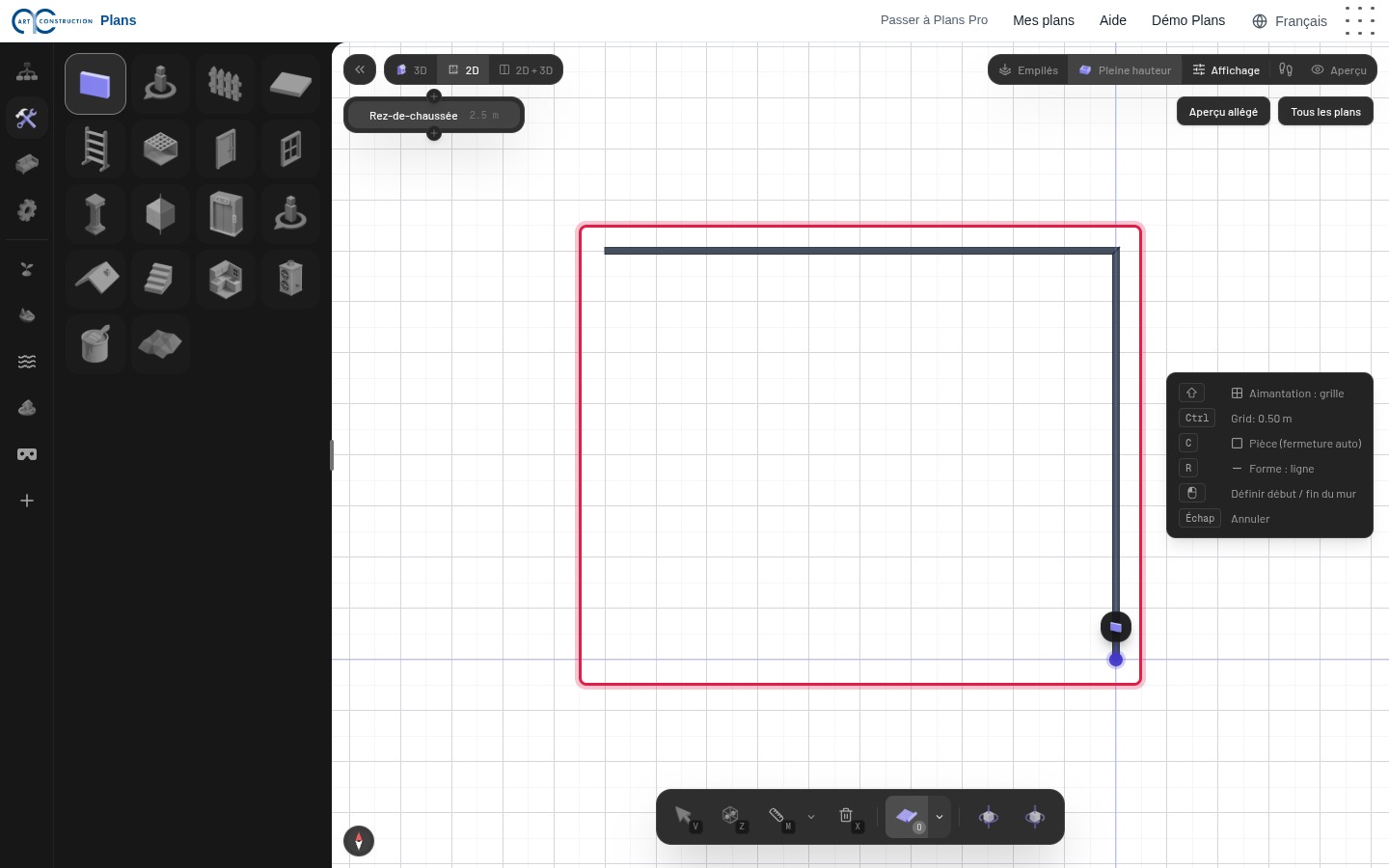Switch to the 2D+3D split view tab
The height and width of the screenshot is (868, 1389).
point(526,70)
